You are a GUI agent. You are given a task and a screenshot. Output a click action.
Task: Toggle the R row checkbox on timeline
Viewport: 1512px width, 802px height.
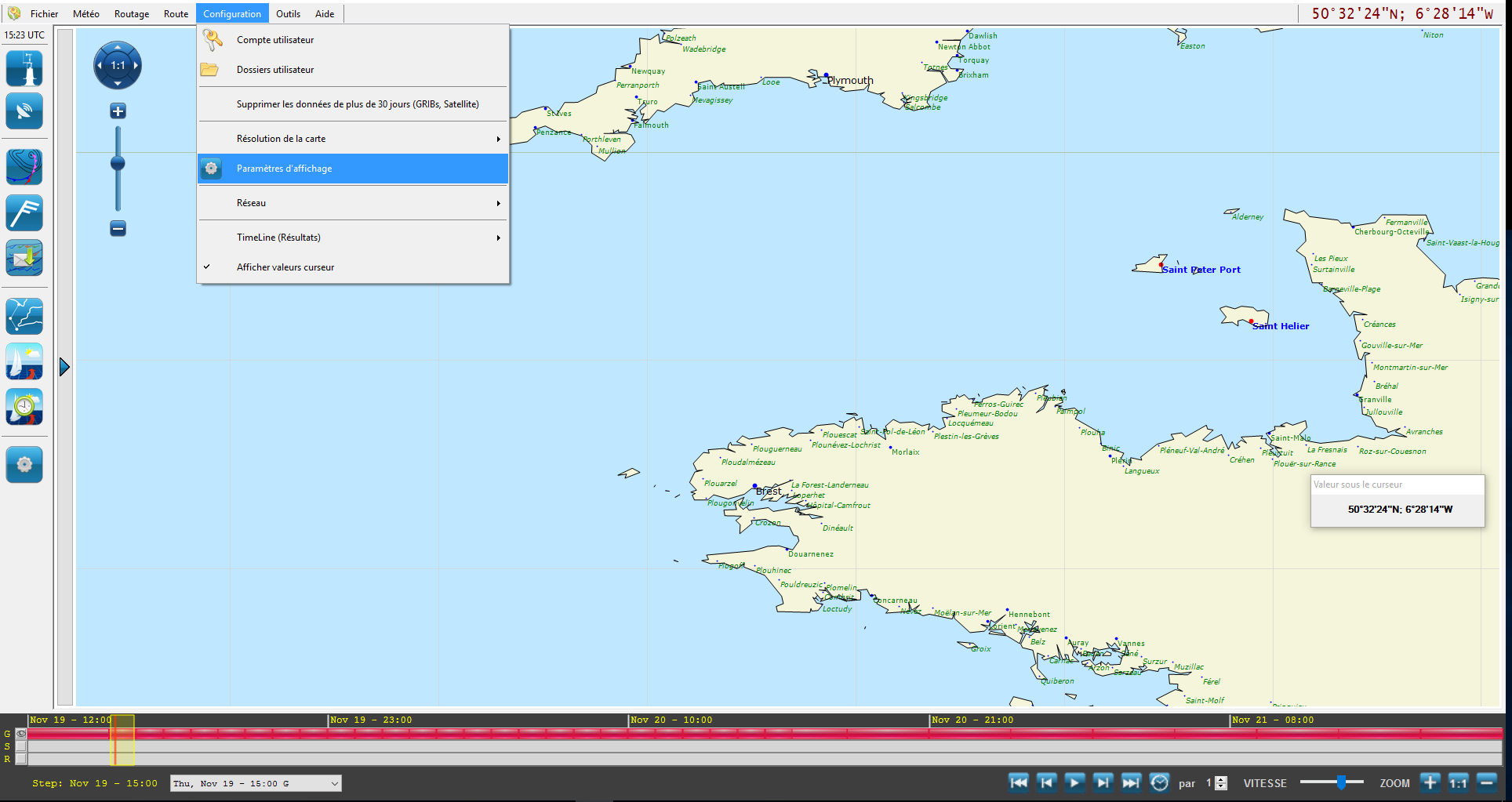point(21,759)
